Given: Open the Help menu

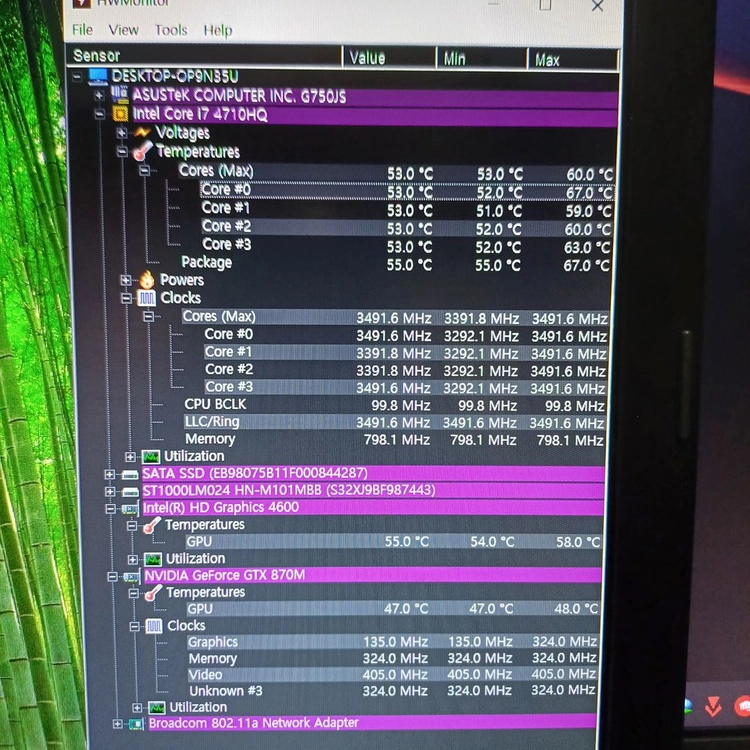Looking at the screenshot, I should click(x=218, y=31).
